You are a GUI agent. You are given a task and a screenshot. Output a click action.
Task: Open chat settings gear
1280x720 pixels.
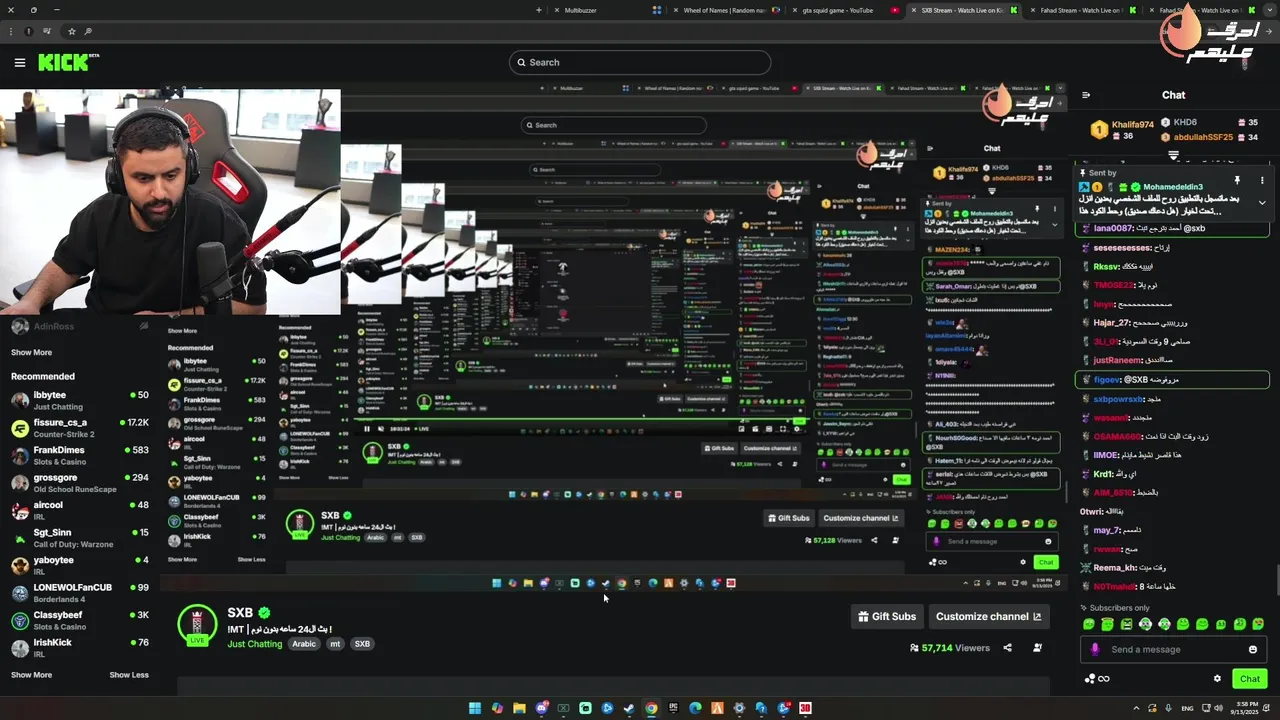(1217, 678)
